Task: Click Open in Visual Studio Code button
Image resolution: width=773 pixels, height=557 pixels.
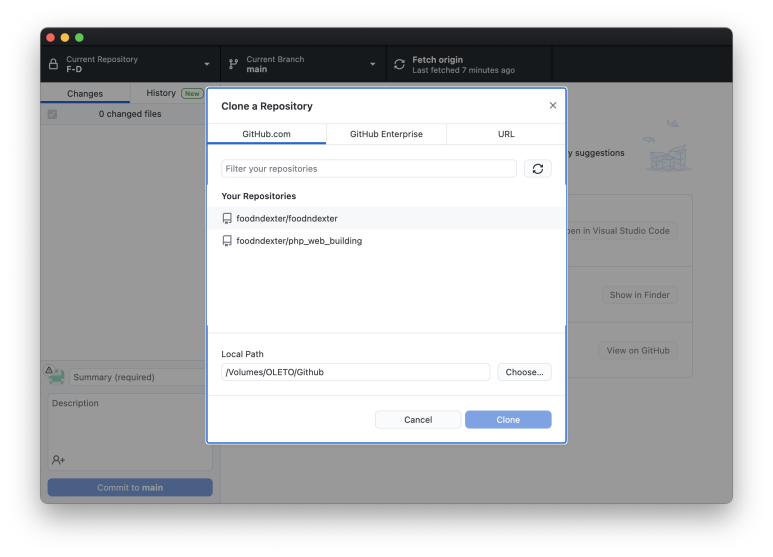Action: click(622, 231)
